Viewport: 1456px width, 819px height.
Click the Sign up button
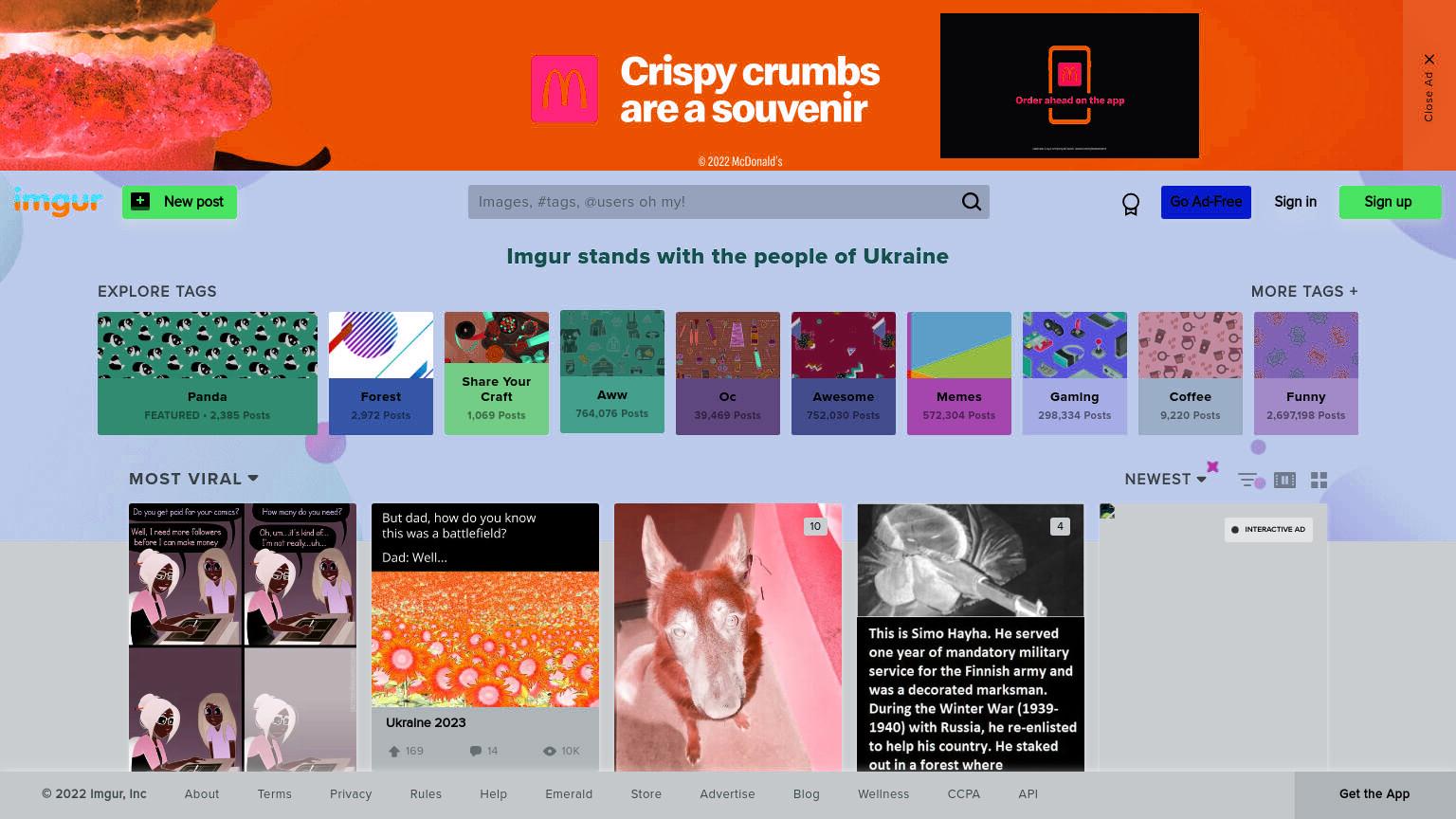coord(1390,202)
